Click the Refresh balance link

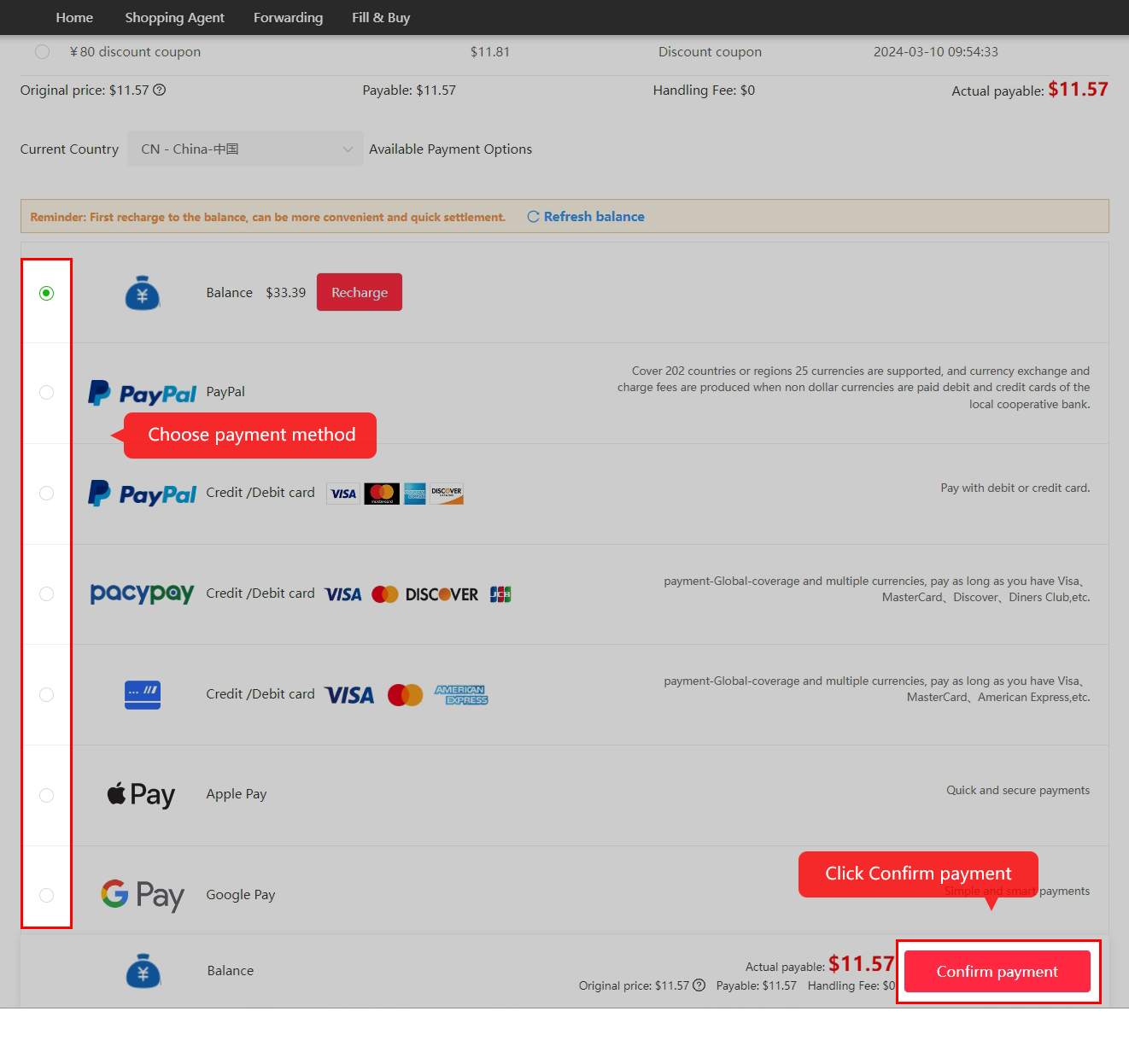click(594, 217)
